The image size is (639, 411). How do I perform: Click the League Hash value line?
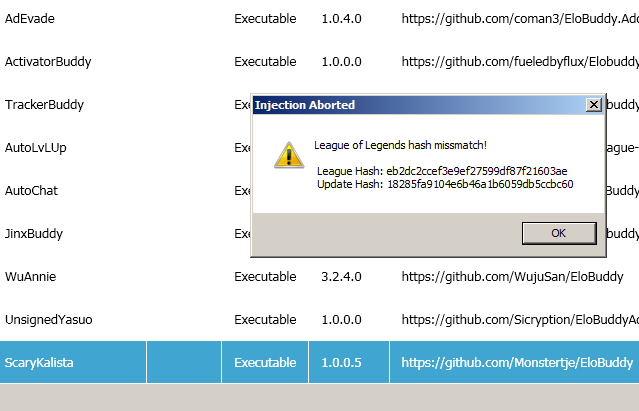(442, 171)
